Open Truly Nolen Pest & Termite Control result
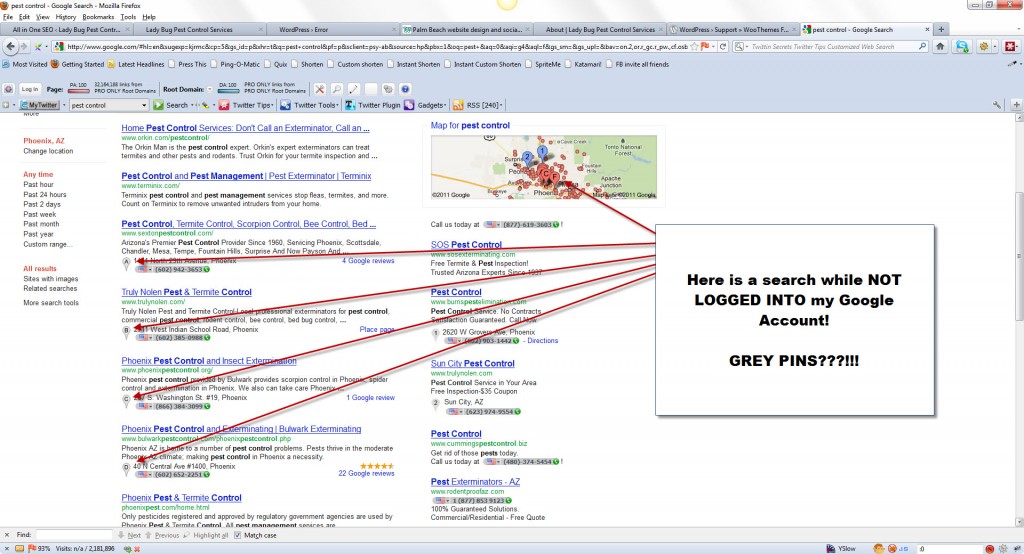The height and width of the screenshot is (554, 1024). click(186, 292)
